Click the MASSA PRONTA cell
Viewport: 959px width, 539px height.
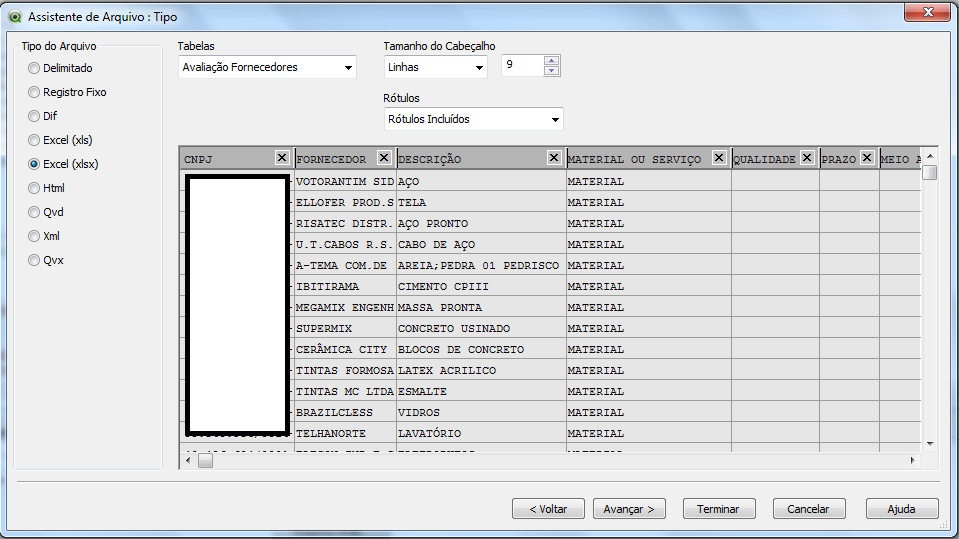(481, 308)
